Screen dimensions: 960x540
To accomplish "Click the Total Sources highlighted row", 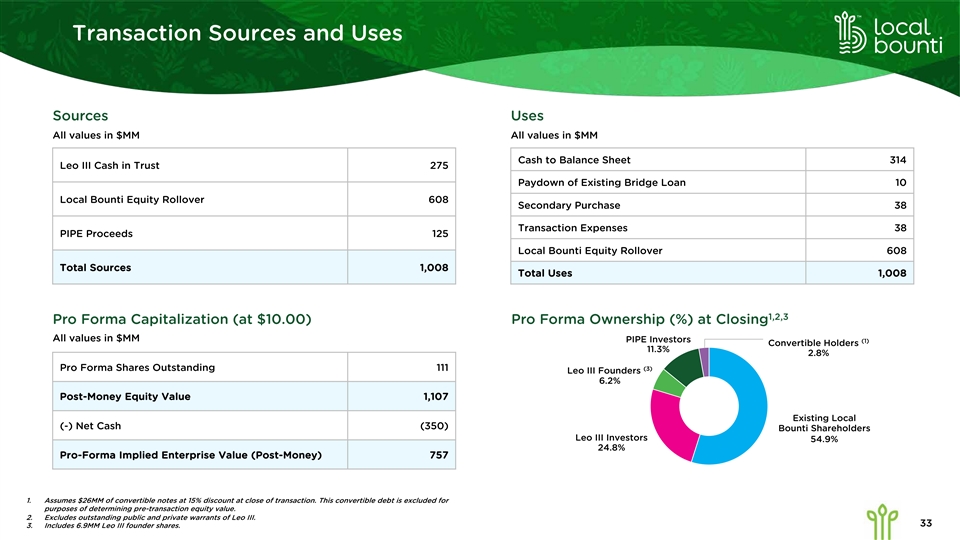I will 254,268.
